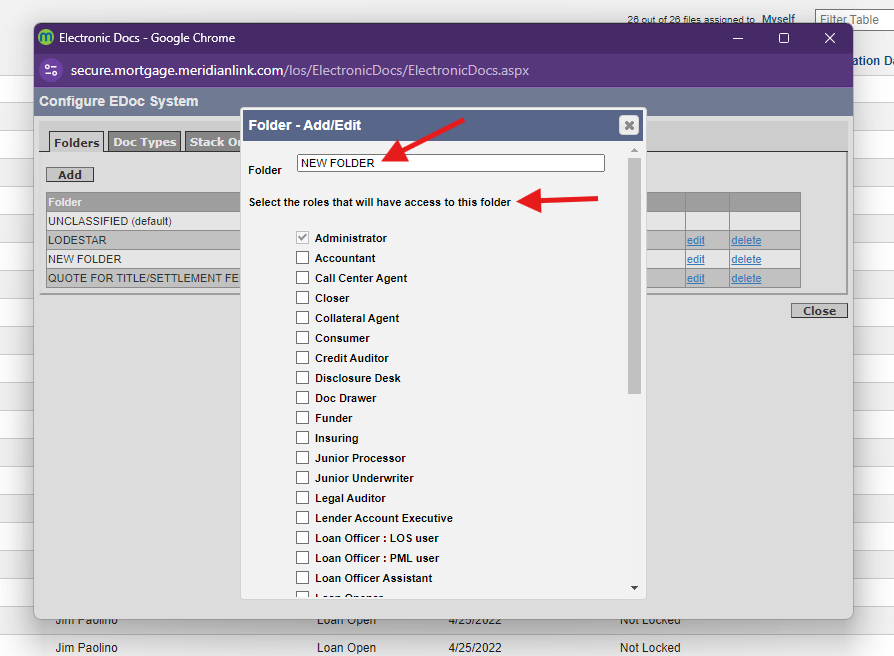The width and height of the screenshot is (894, 656).
Task: Click Loan Open status in background table
Action: 346,647
